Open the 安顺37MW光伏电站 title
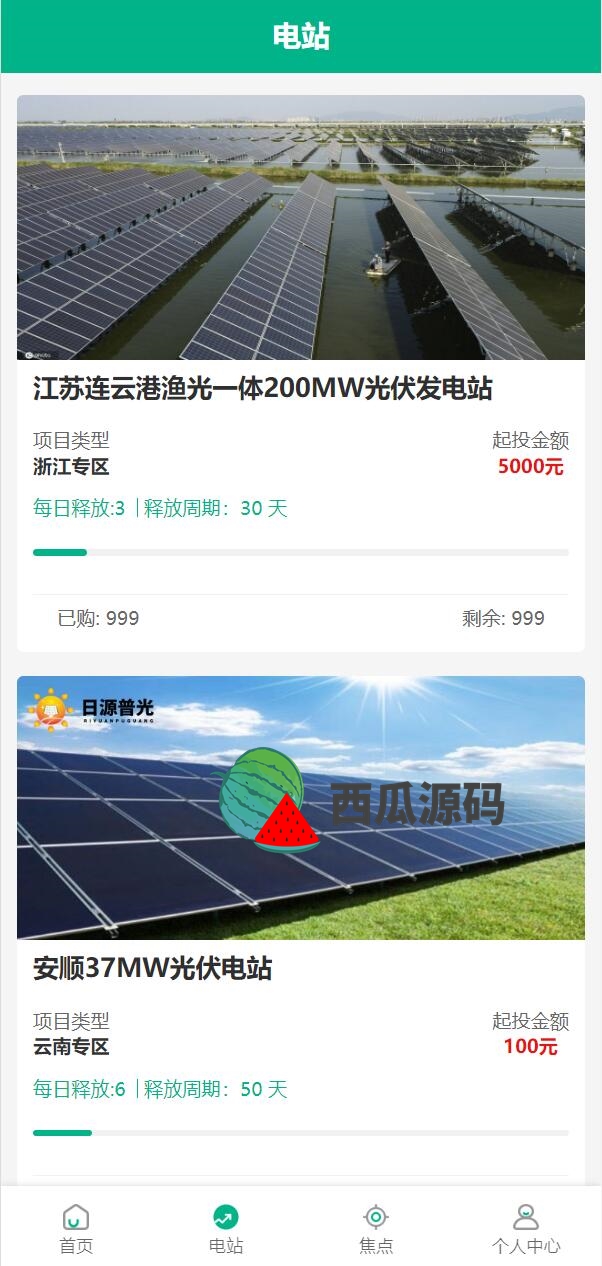Image resolution: width=602 pixels, height=1266 pixels. tap(153, 969)
